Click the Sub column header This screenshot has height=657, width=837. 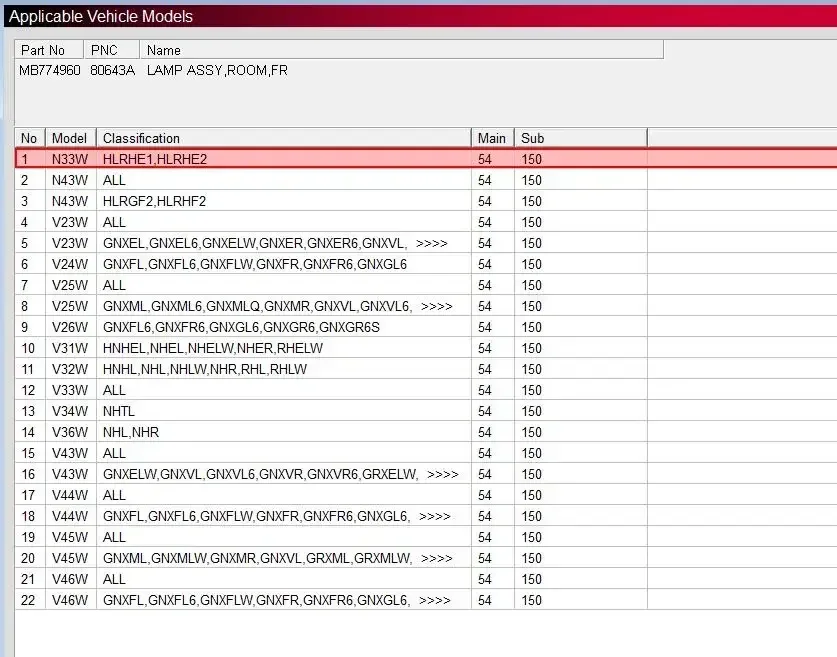click(x=581, y=138)
